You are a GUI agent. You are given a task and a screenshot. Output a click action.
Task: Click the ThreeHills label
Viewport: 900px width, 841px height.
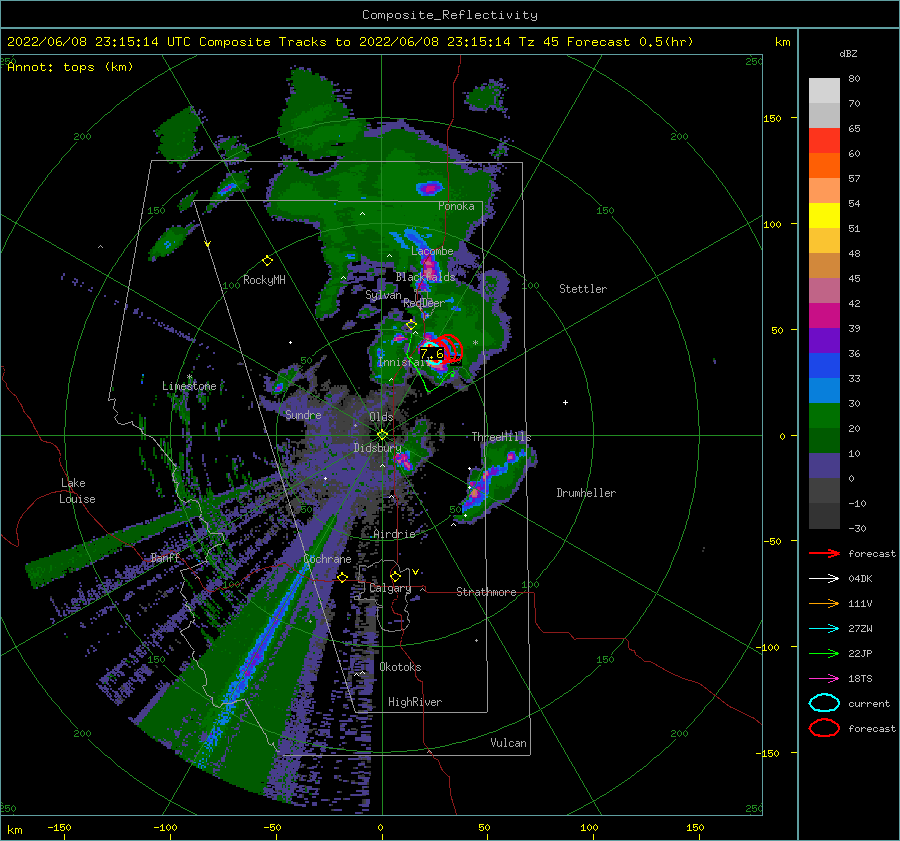point(502,437)
